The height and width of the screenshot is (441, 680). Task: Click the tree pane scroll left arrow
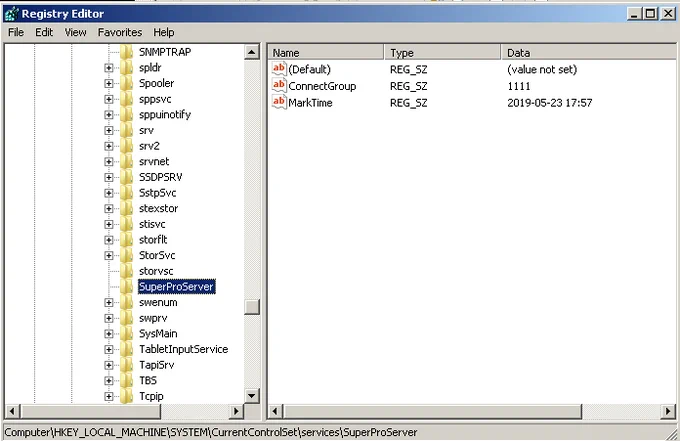(12, 411)
